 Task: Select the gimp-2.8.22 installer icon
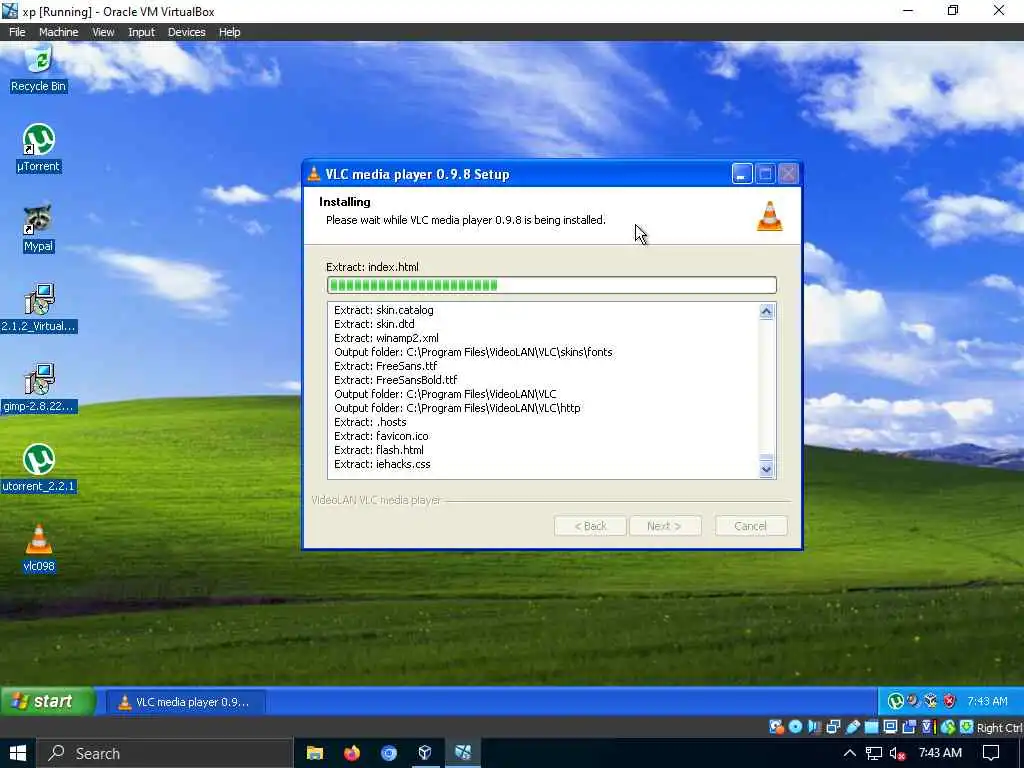[39, 389]
